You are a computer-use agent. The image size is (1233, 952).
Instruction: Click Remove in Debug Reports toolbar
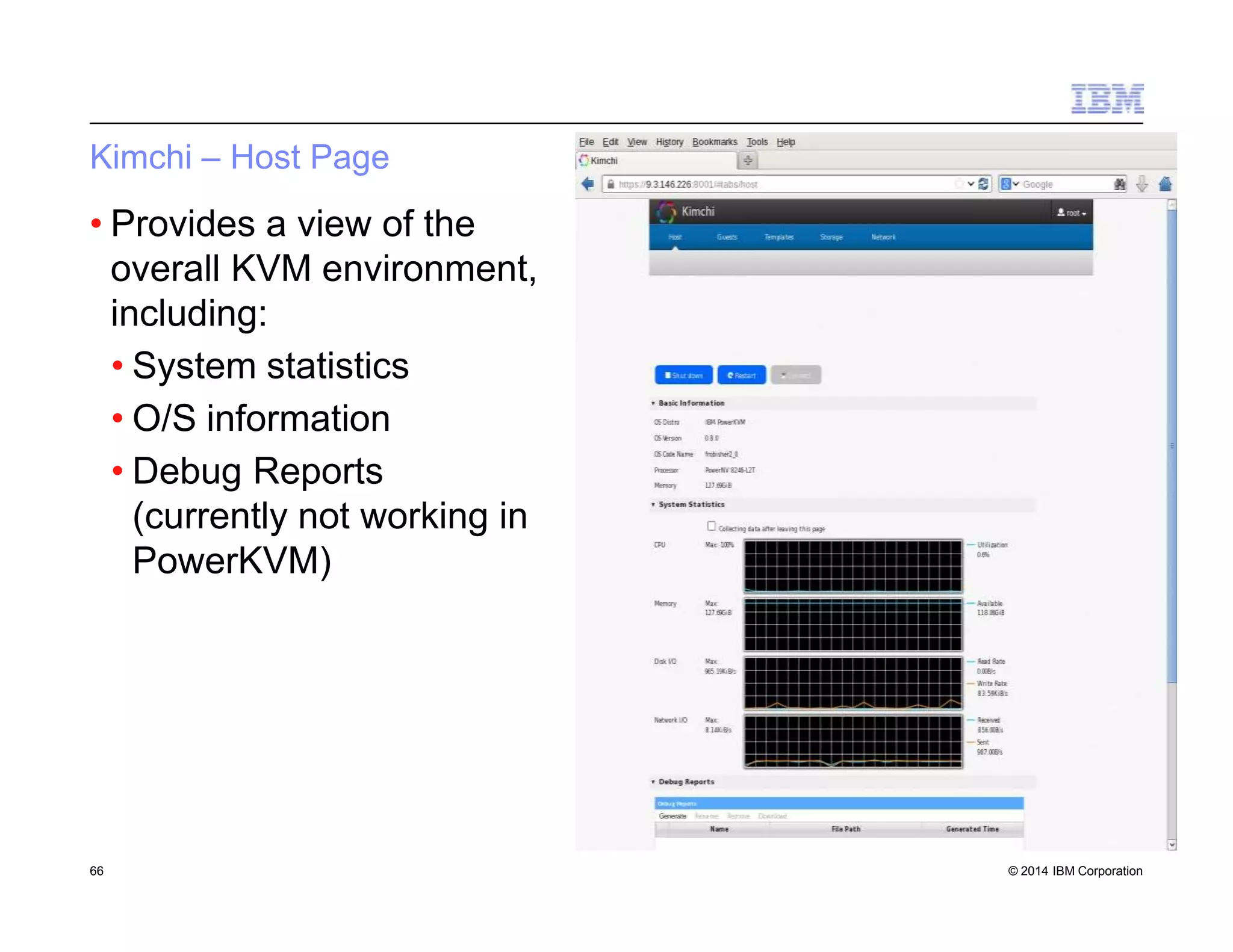738,817
